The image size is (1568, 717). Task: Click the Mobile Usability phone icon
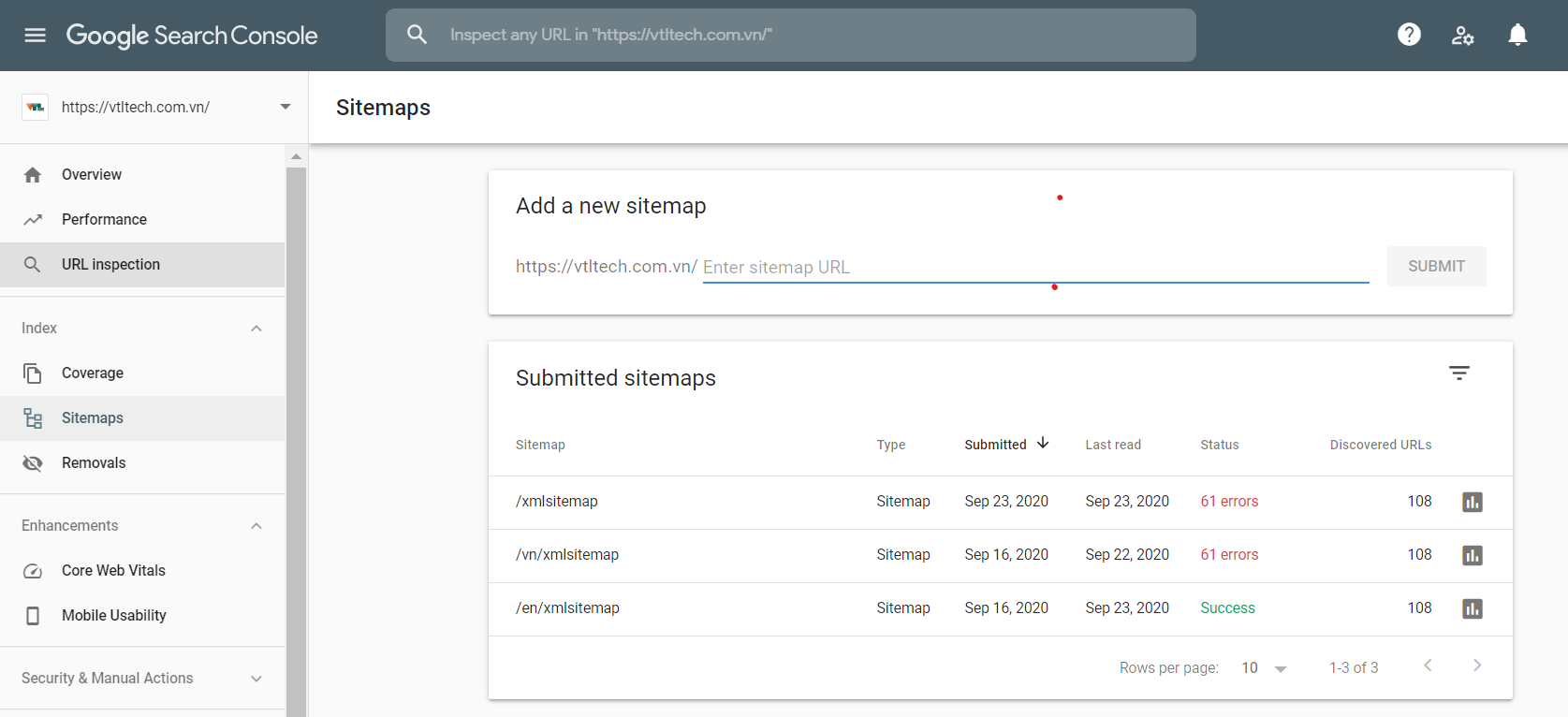point(33,616)
